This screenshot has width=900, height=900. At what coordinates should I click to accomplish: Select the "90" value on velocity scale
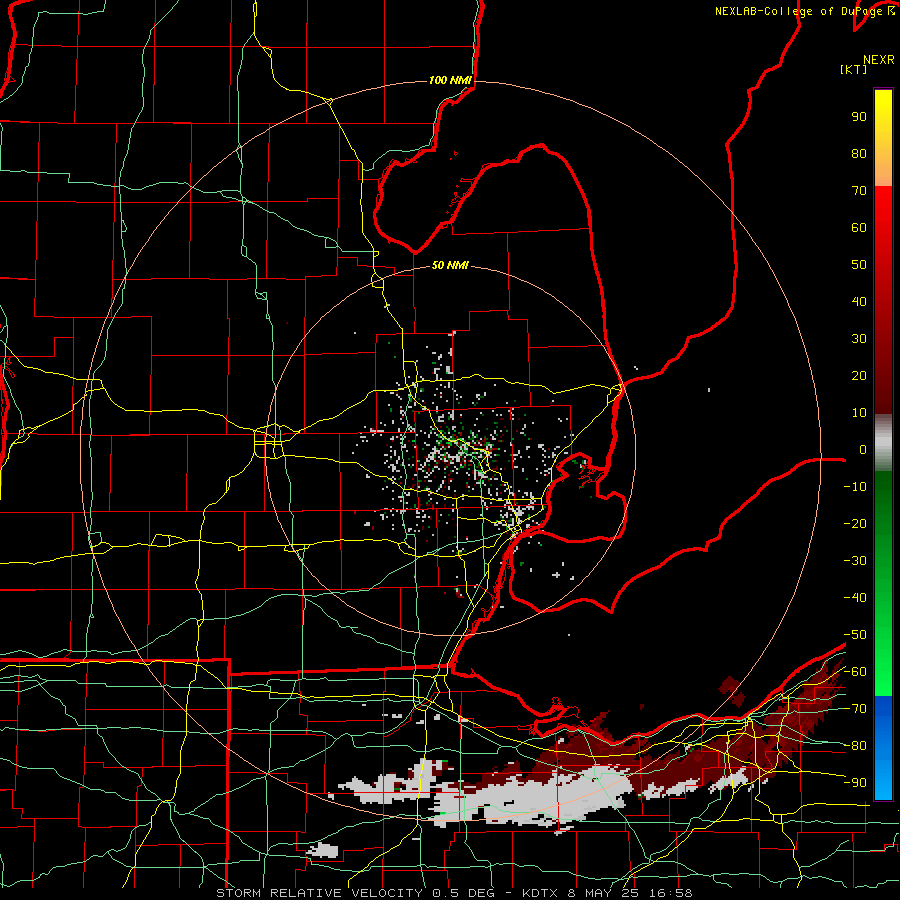(859, 117)
